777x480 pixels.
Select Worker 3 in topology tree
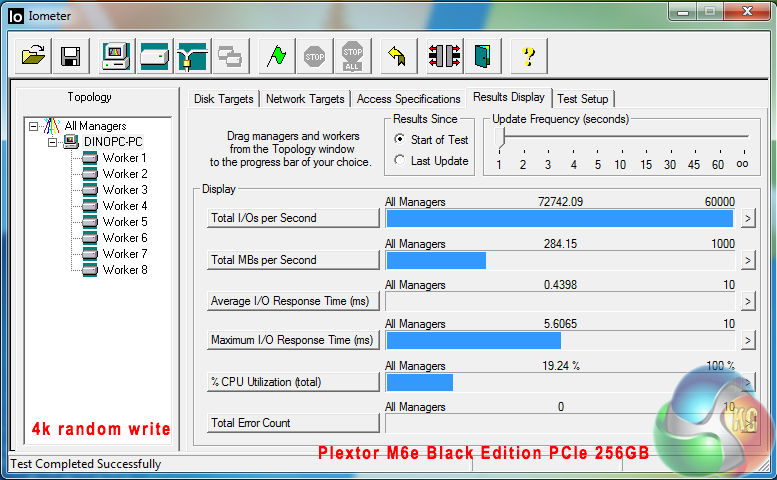point(125,190)
